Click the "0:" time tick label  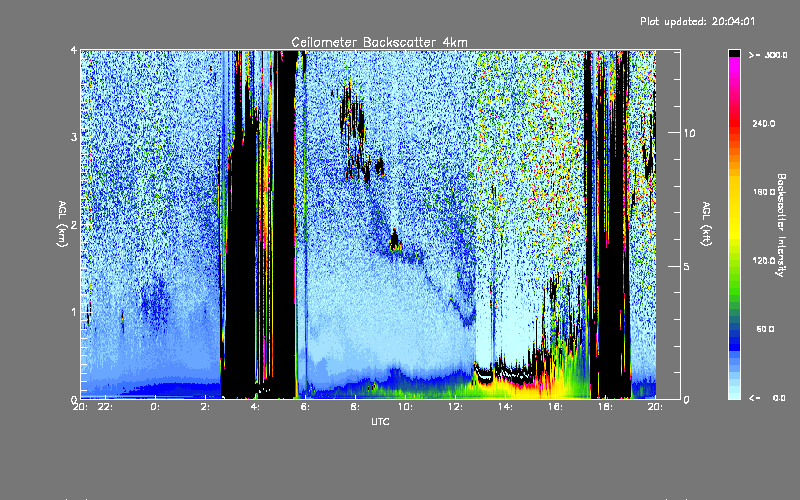click(156, 407)
